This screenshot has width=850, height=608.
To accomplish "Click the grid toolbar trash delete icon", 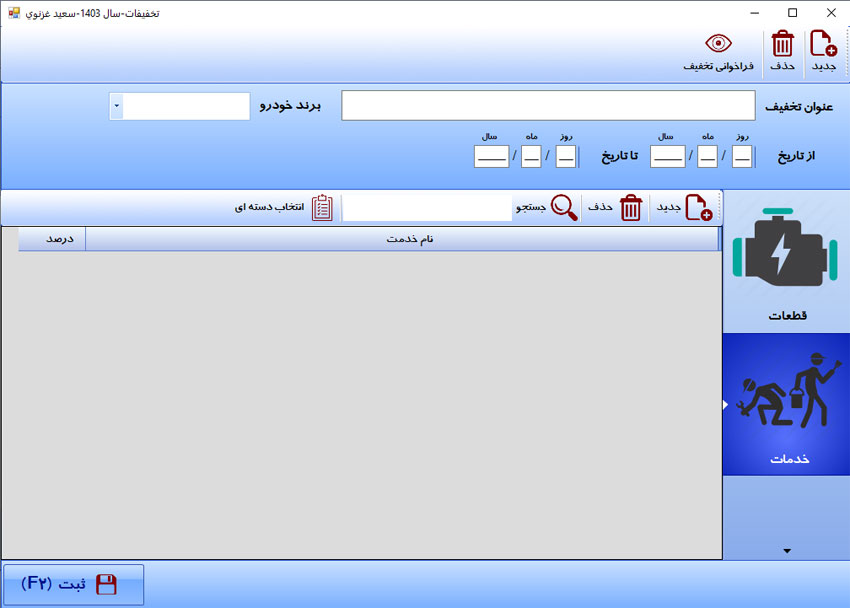I will pos(631,208).
